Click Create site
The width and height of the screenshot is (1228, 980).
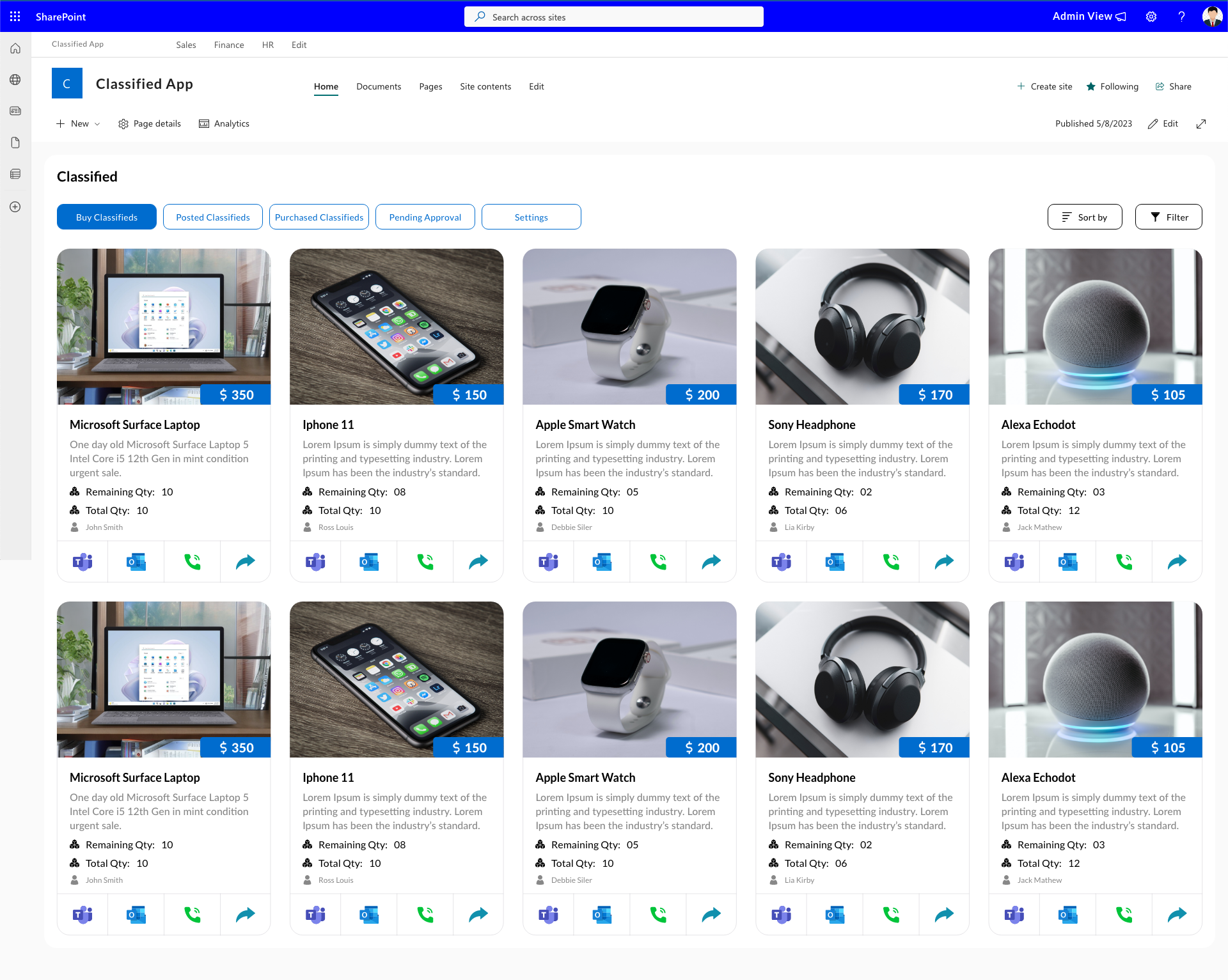[x=1044, y=86]
